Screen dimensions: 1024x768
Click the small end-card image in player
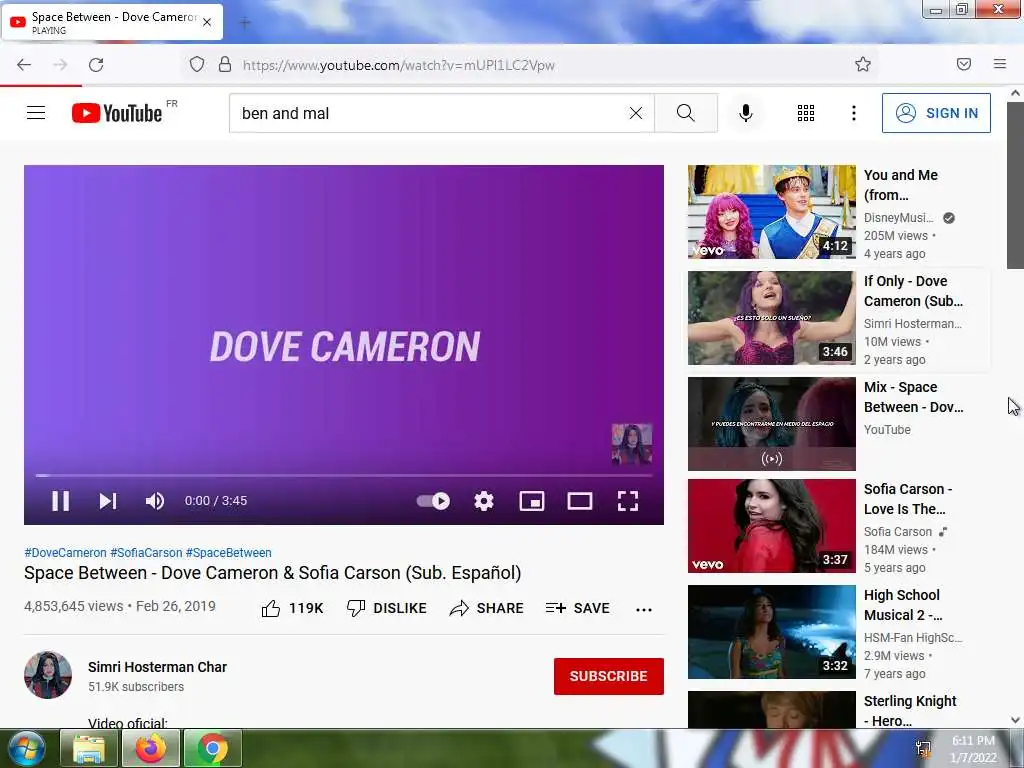coord(632,444)
